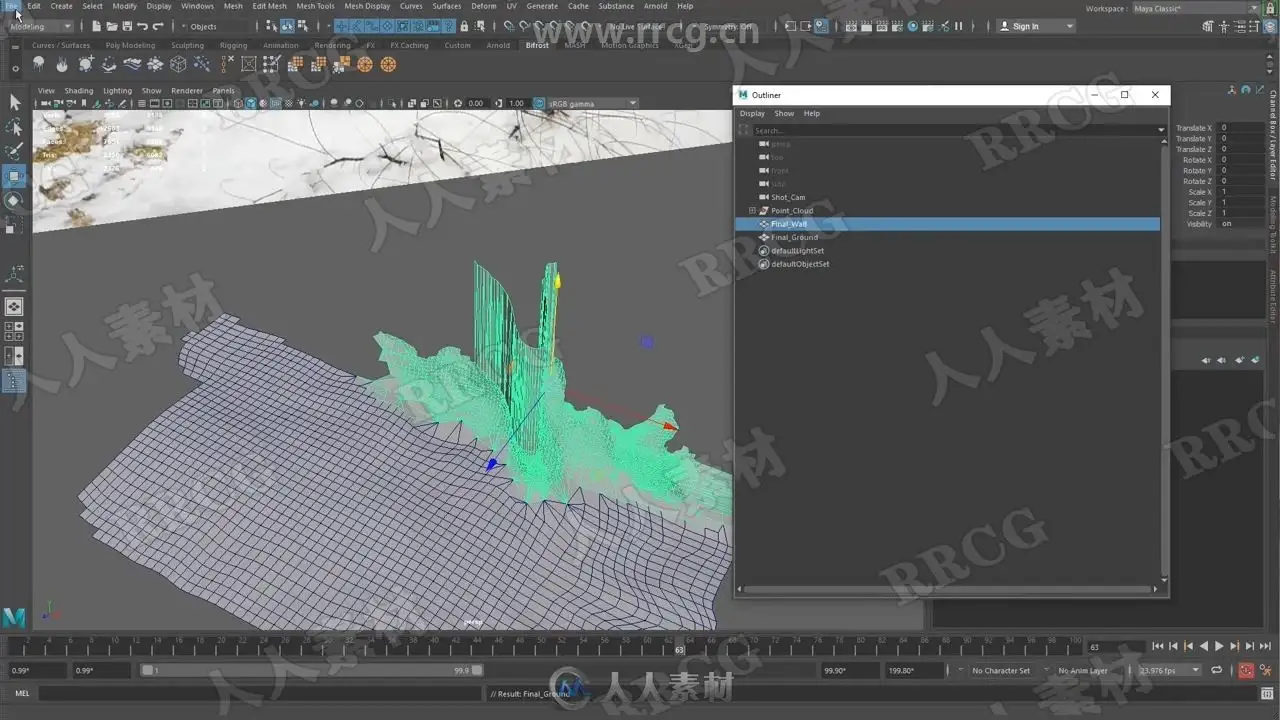Choose the Lasso Select tool in the toolbox
Screen dimensions: 1280x720
tap(14, 127)
